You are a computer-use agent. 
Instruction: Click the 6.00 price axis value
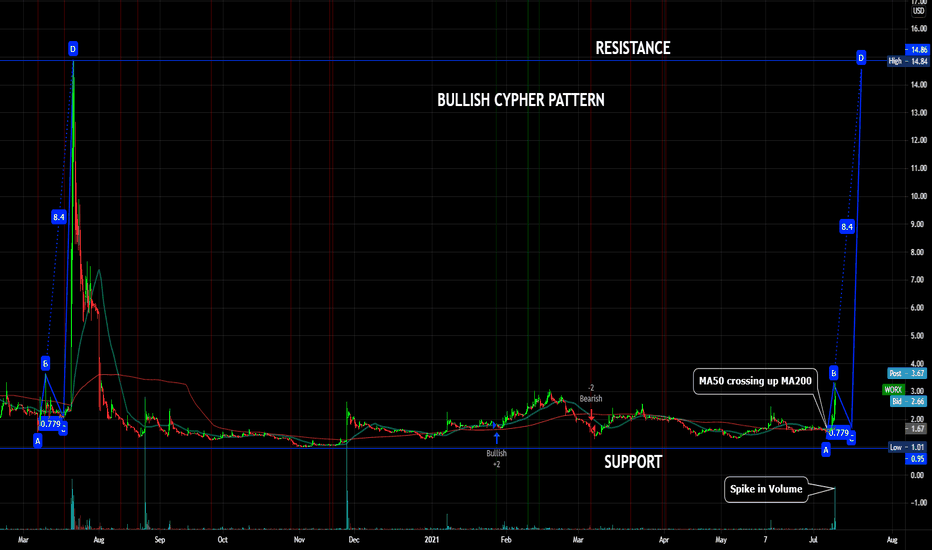918,308
